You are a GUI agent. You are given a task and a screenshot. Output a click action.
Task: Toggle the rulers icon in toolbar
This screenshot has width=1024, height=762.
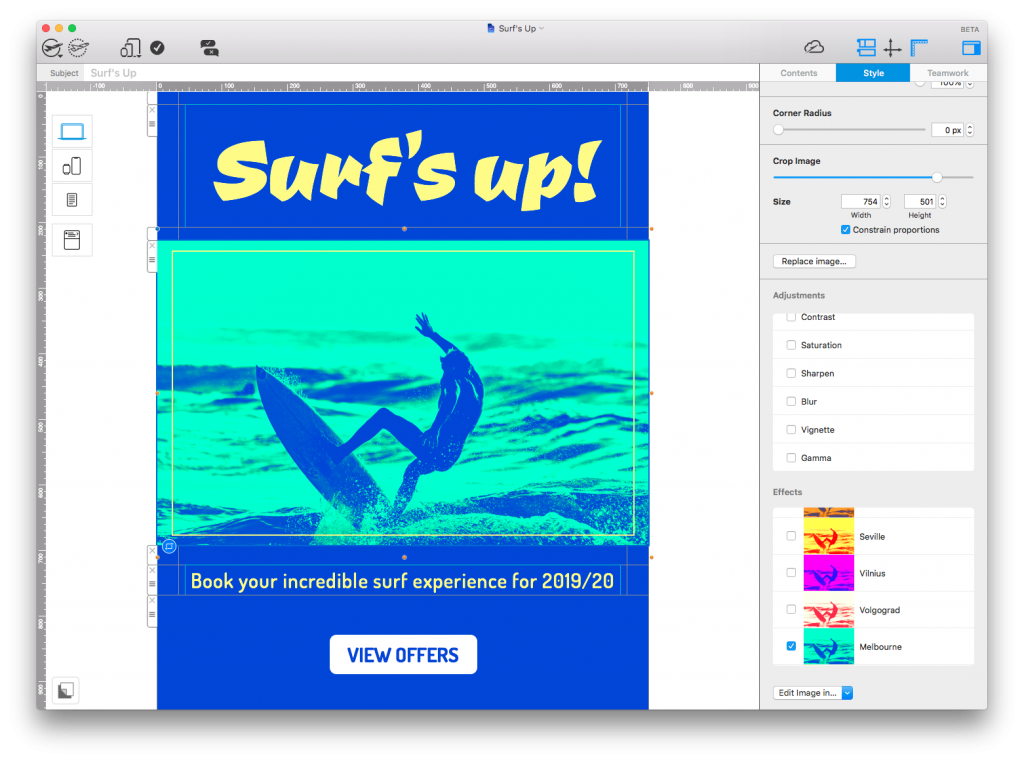click(x=919, y=47)
